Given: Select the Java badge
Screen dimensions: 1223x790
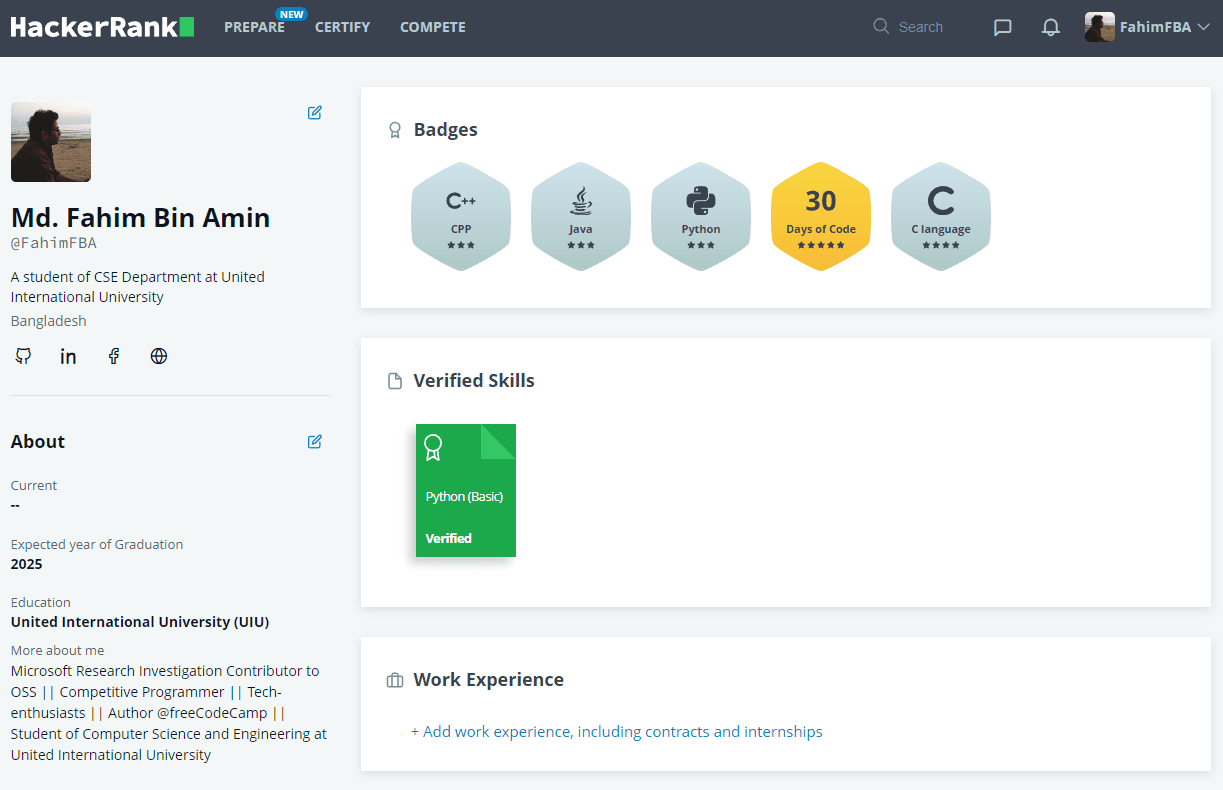Looking at the screenshot, I should point(581,216).
